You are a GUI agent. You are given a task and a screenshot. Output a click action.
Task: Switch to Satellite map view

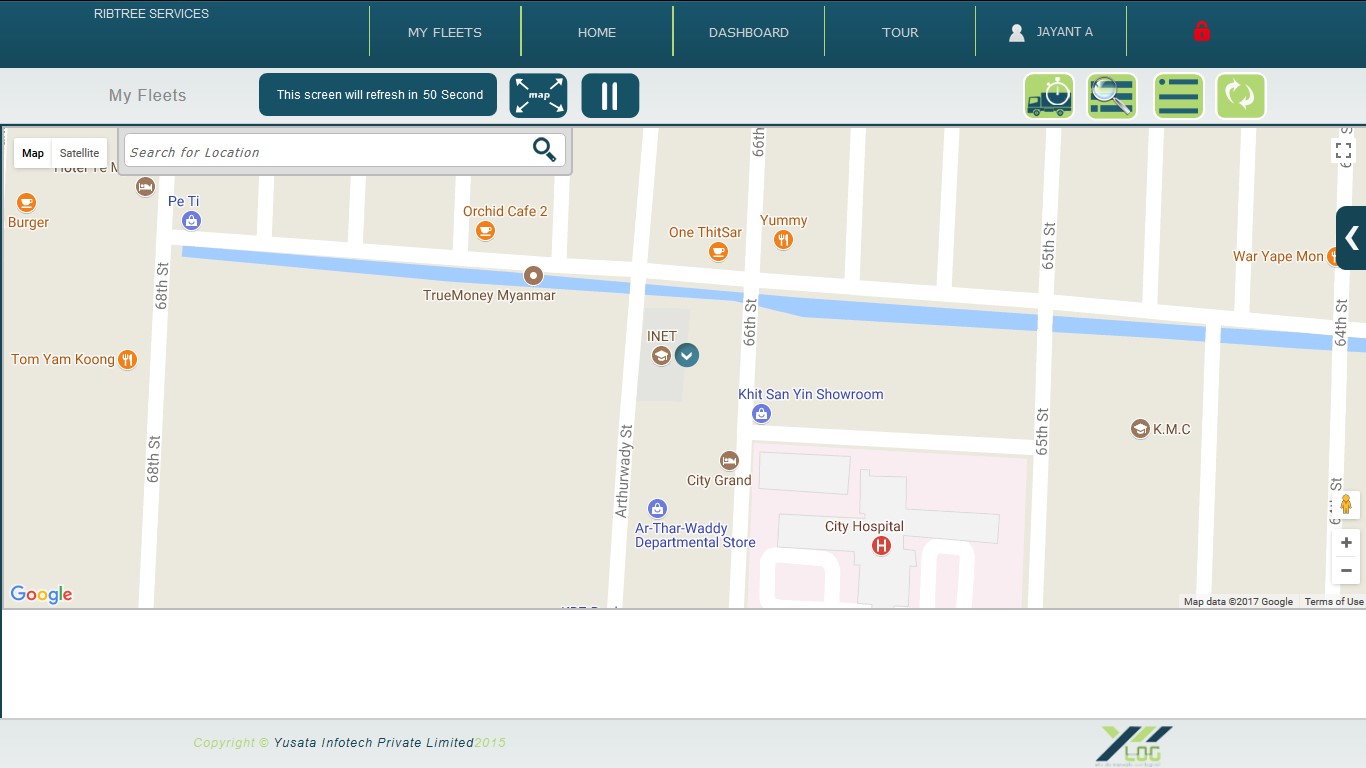pyautogui.click(x=79, y=153)
